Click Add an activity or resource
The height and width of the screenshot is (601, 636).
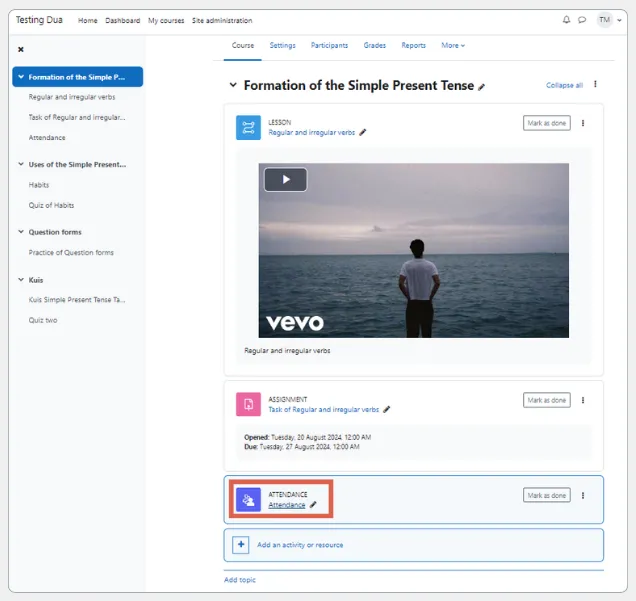pyautogui.click(x=300, y=545)
